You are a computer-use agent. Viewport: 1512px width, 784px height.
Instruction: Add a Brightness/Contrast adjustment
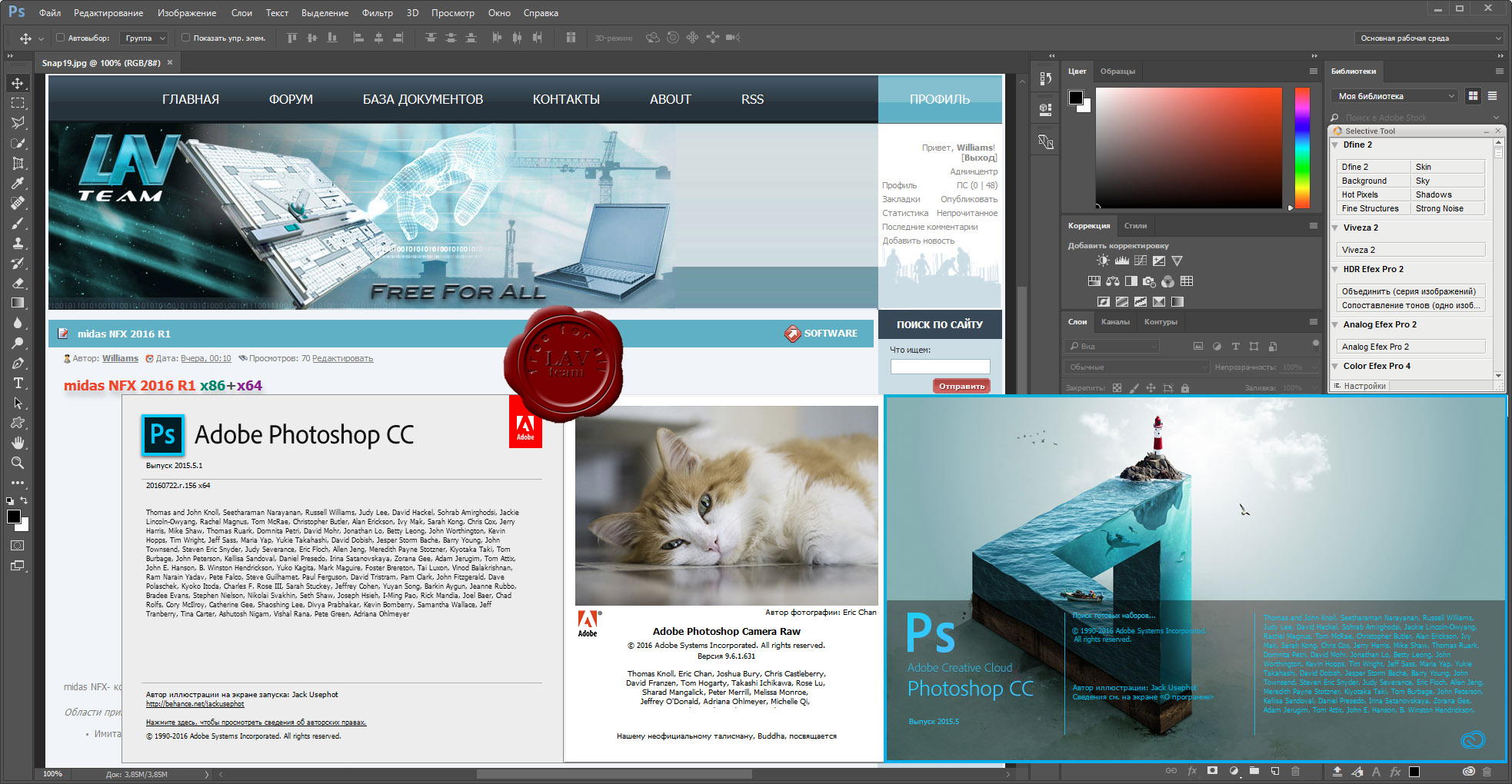(x=1103, y=261)
